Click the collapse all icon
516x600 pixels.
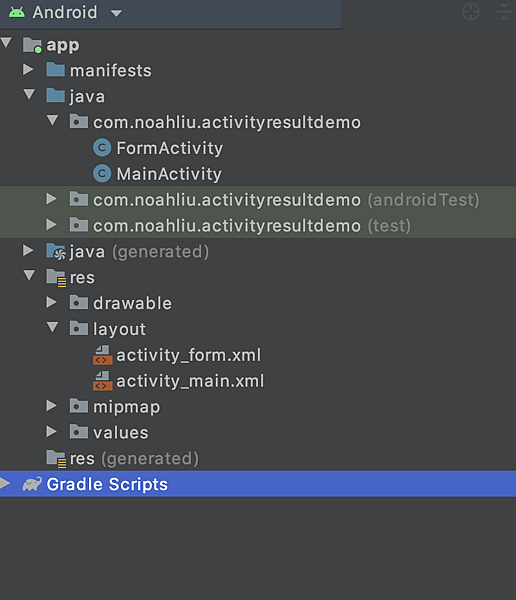click(504, 12)
